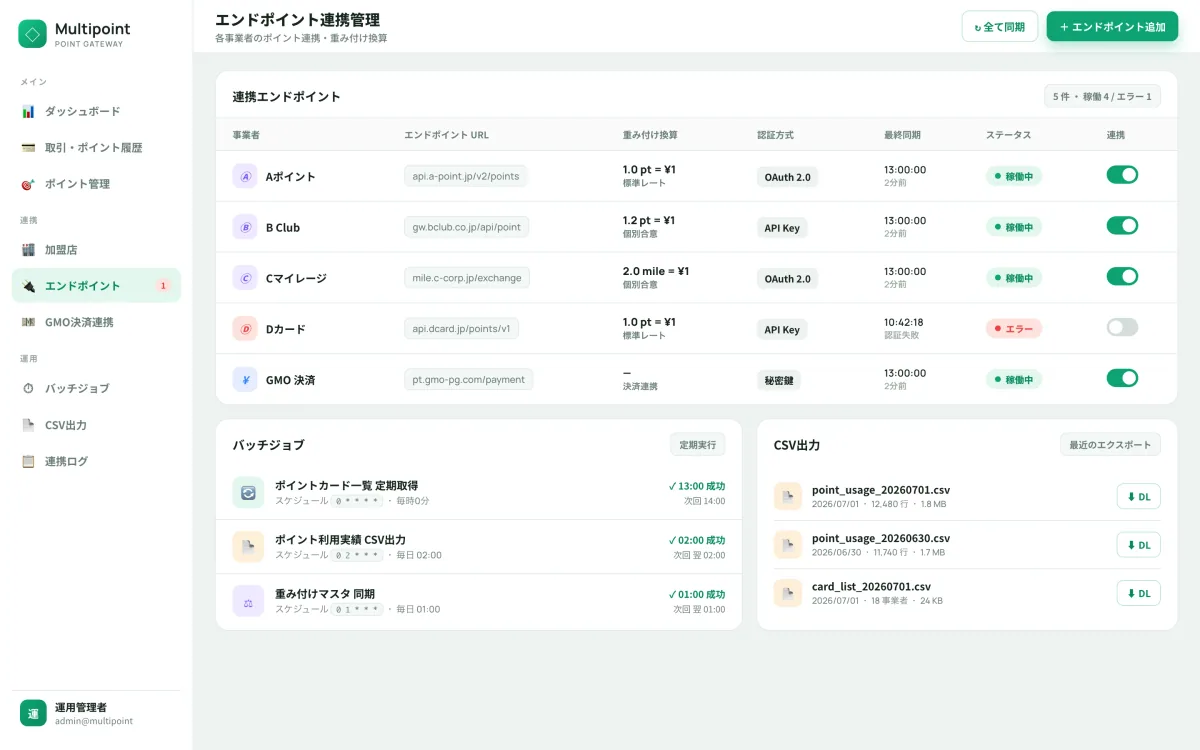Open the 加盟店 sidebar item
The height and width of the screenshot is (750, 1200).
[x=96, y=249]
